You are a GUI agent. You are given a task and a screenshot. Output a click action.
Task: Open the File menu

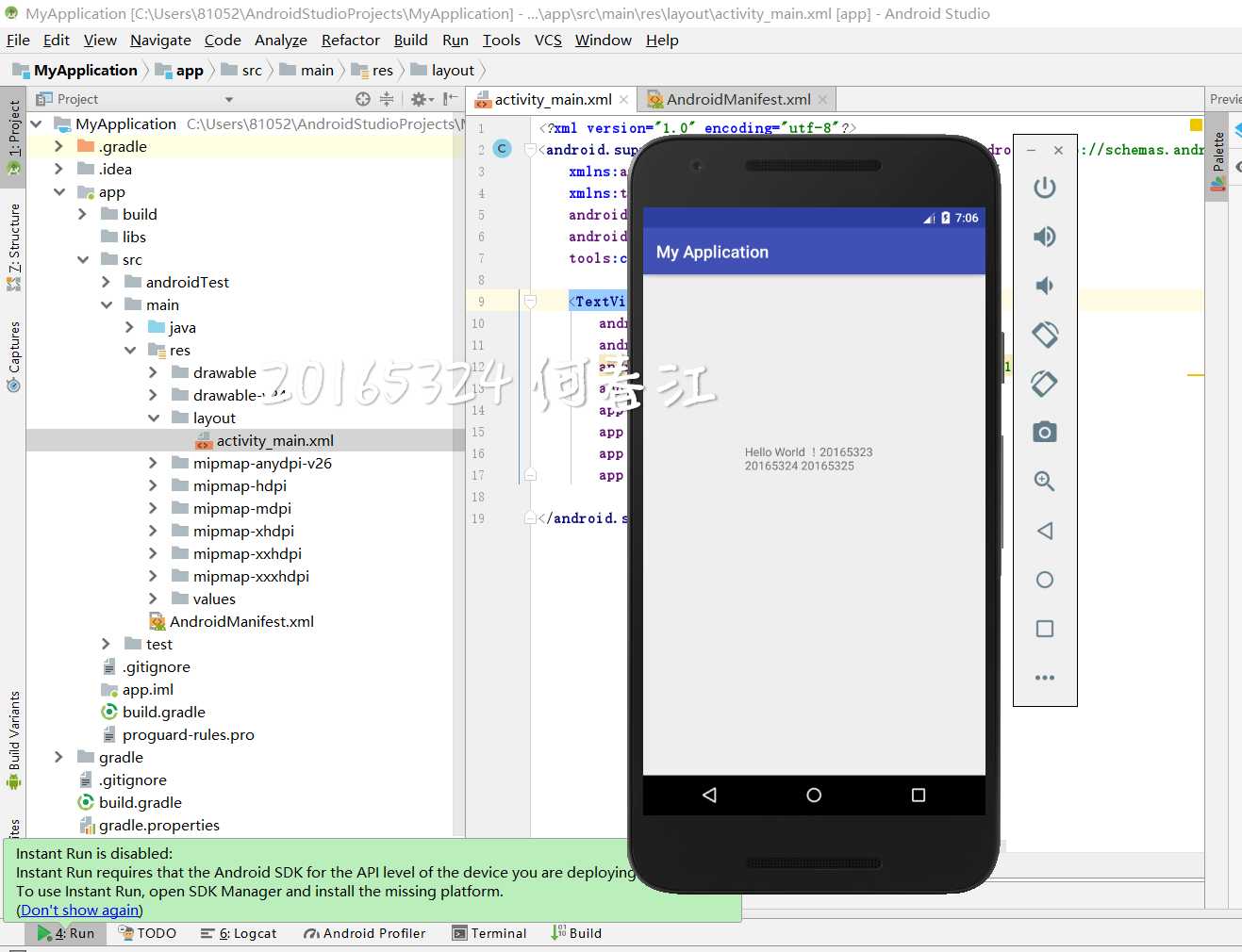[18, 40]
